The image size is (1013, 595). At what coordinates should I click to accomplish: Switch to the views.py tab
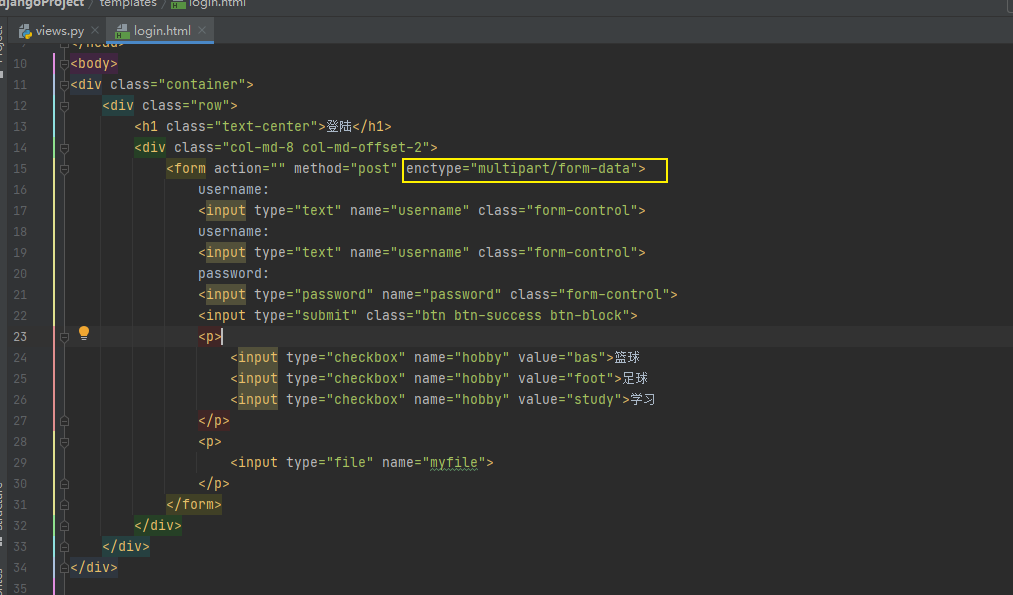59,30
